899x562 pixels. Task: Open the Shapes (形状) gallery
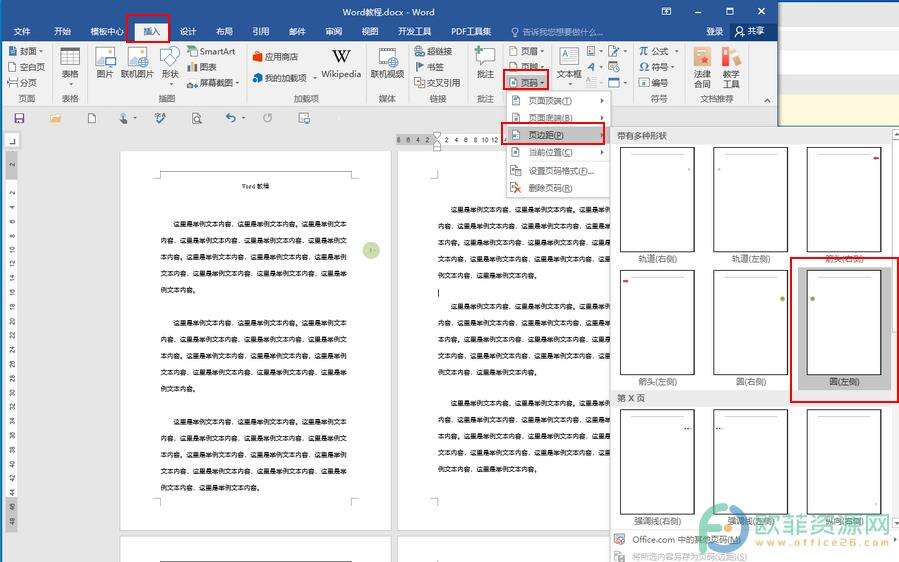tap(170, 61)
